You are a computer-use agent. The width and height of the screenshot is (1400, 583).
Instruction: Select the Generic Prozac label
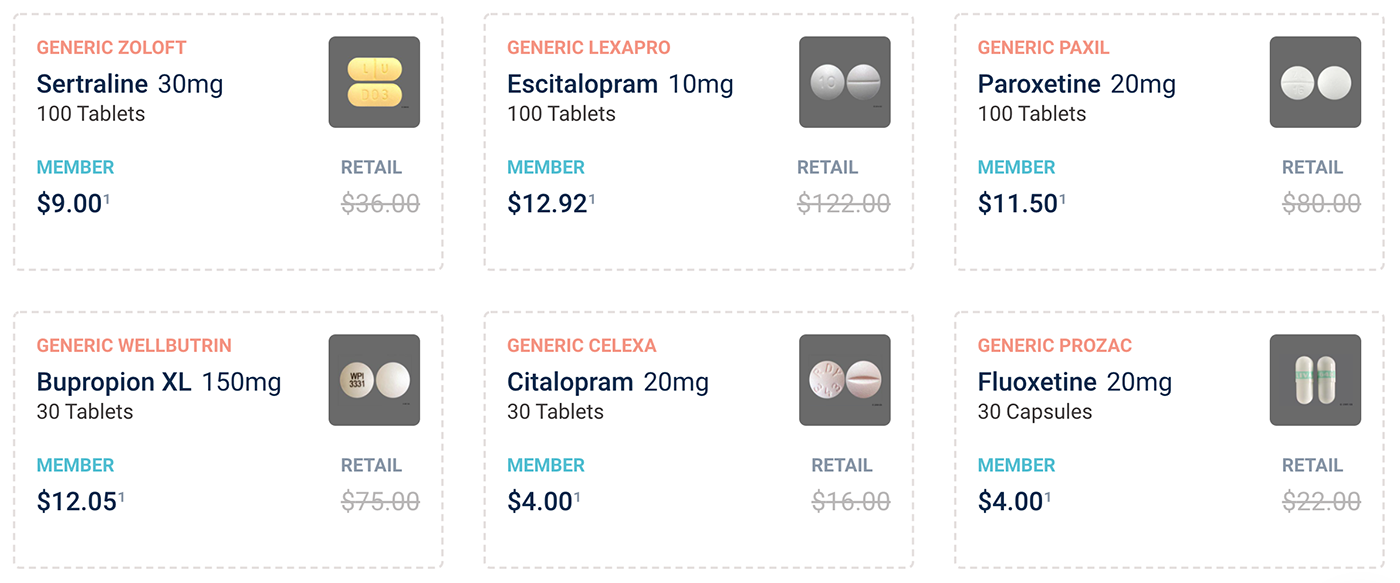coord(1055,345)
